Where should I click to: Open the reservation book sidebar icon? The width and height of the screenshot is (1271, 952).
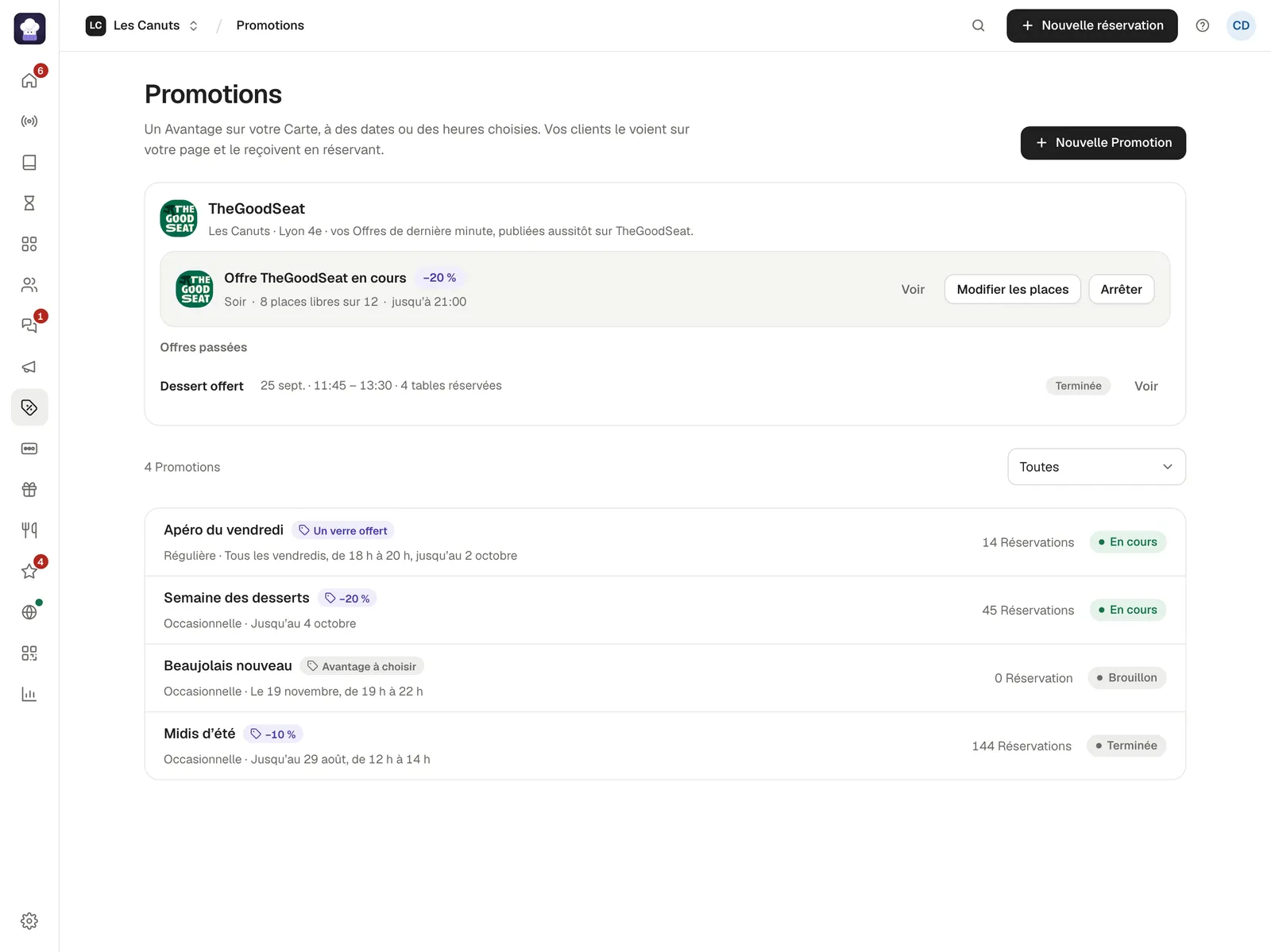point(29,162)
